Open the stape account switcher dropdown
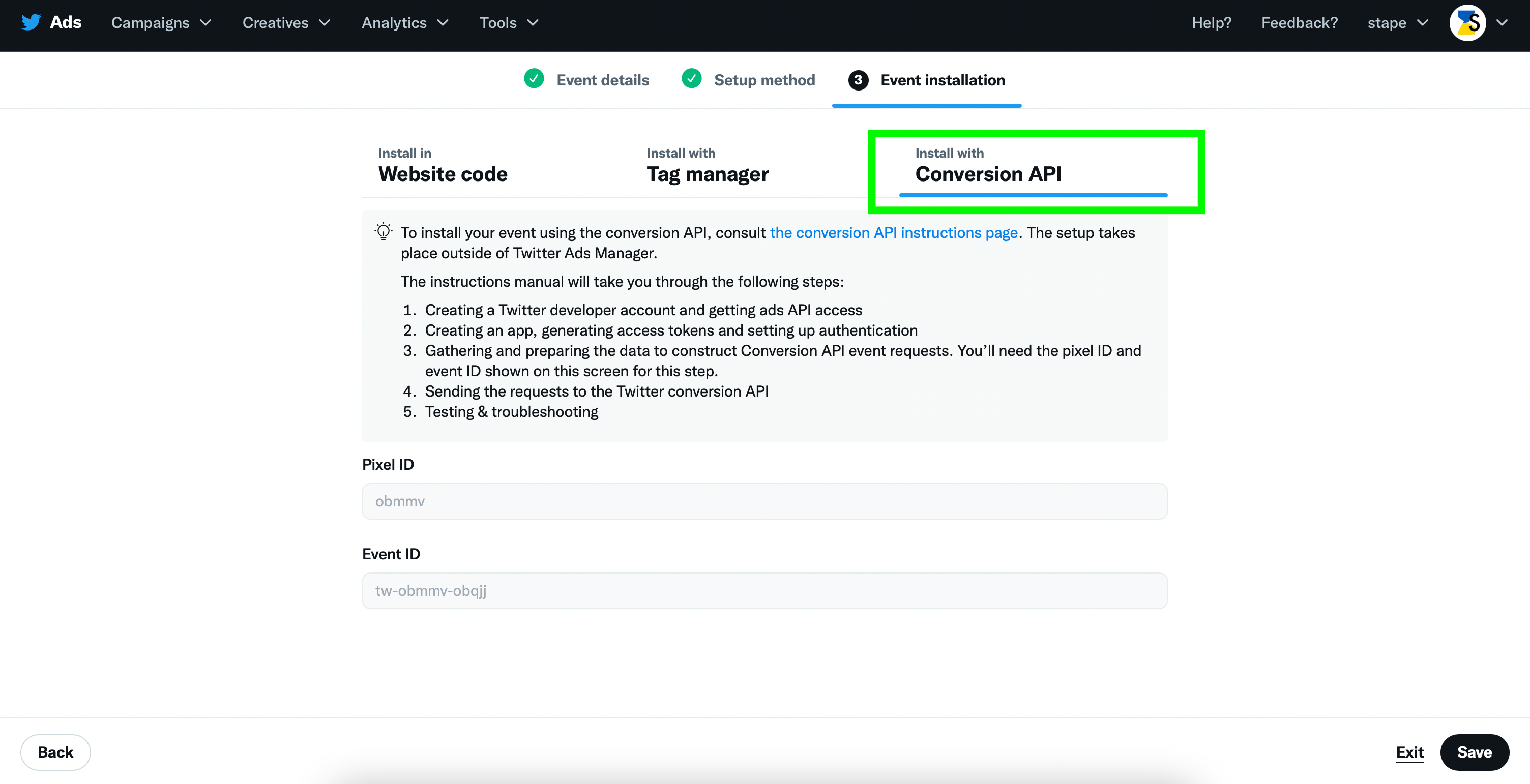This screenshot has height=784, width=1530. [x=1398, y=22]
